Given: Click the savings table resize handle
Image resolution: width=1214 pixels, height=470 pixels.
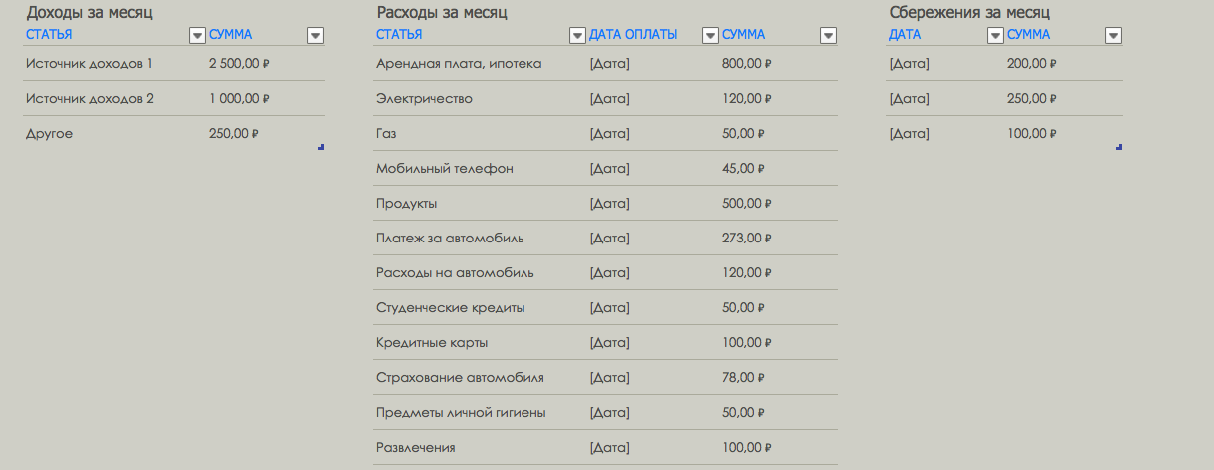Looking at the screenshot, I should (1118, 147).
